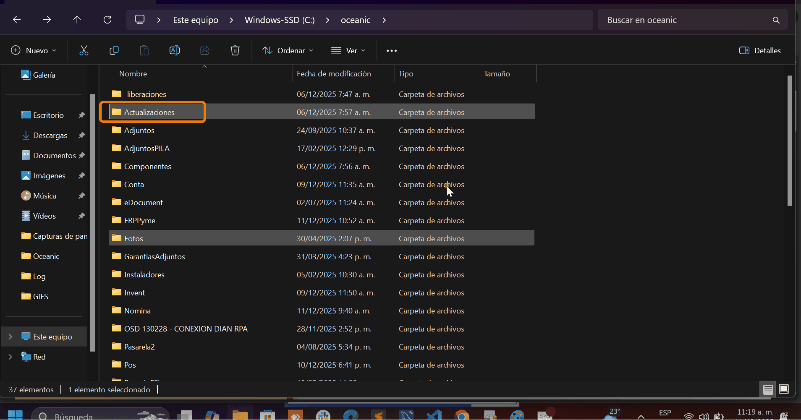Screen dimensions: 801x420
Task: Navigate back with the Back arrow
Action: pyautogui.click(x=17, y=20)
